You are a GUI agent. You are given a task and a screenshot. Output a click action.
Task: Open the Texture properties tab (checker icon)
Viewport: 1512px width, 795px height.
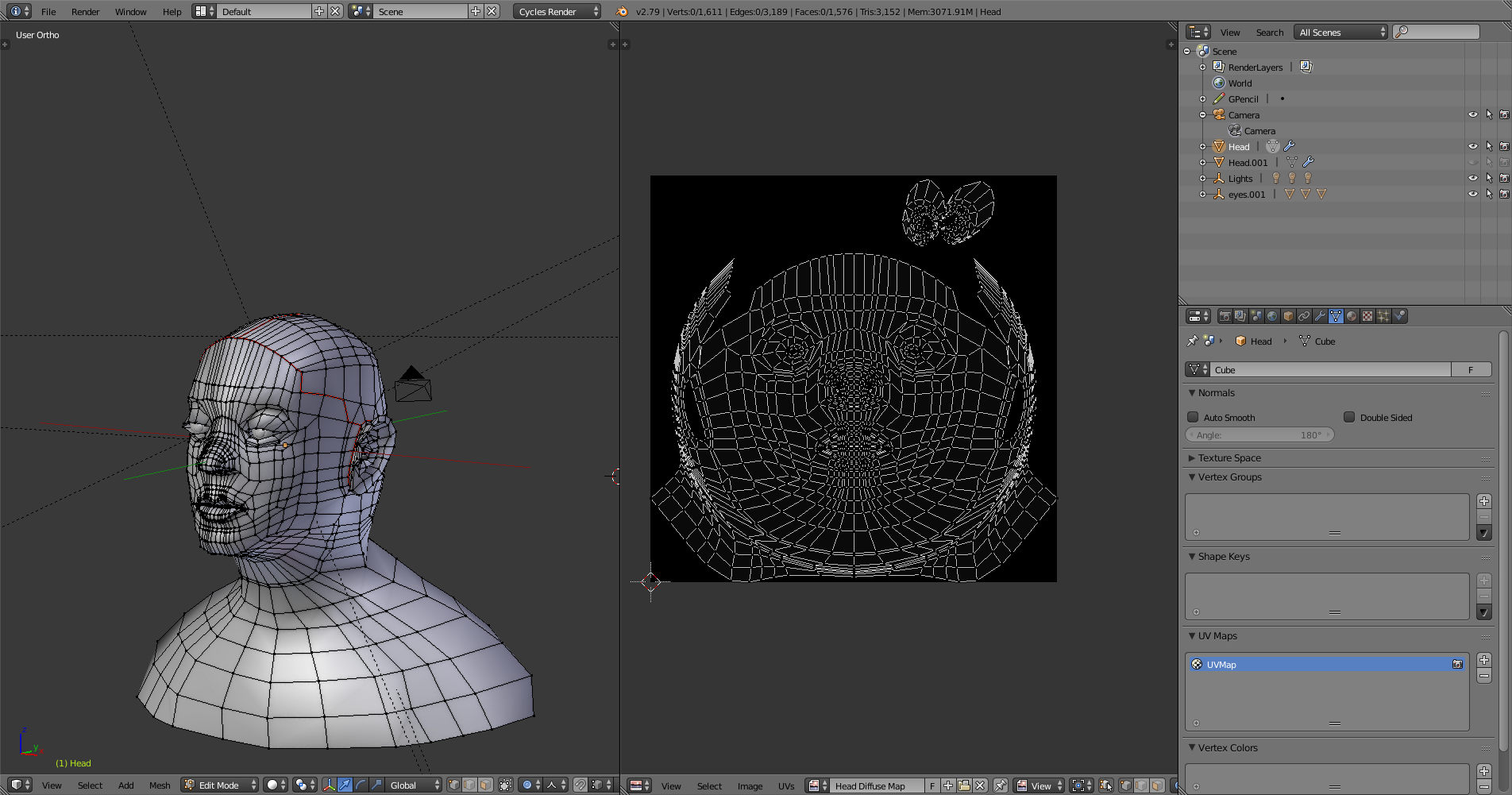1367,316
